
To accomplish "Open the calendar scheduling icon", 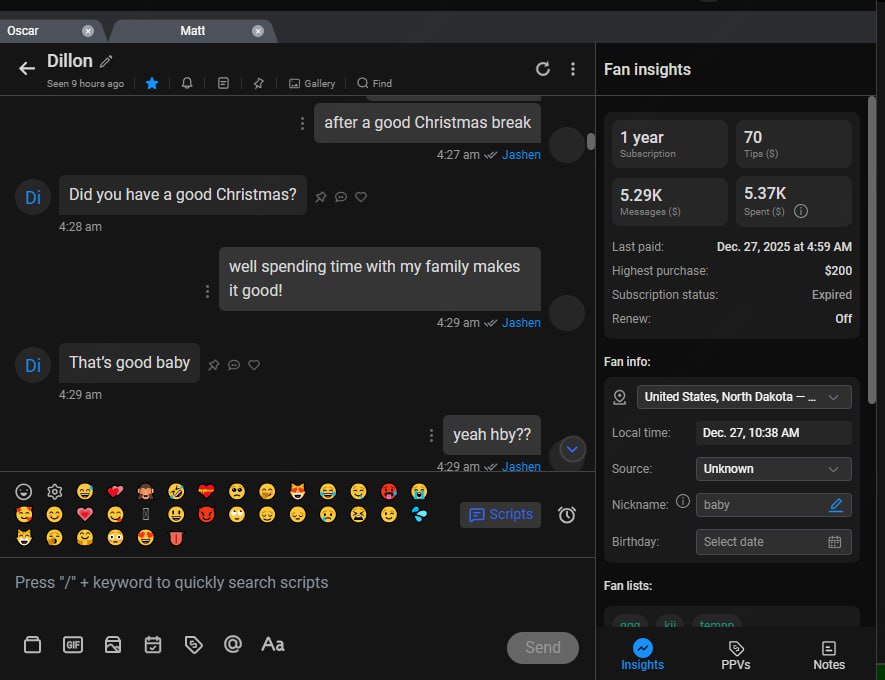I will (153, 644).
